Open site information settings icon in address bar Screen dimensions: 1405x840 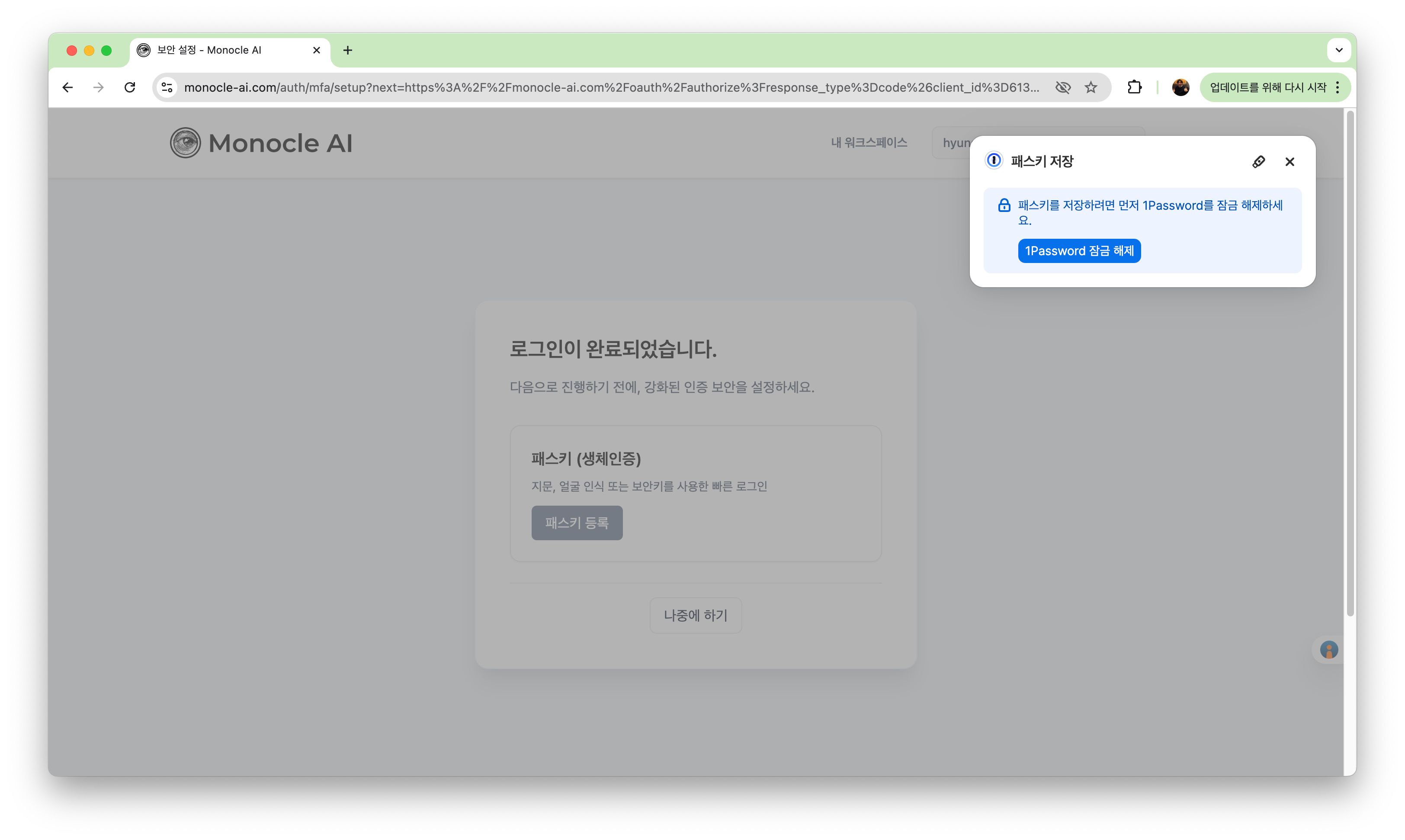(x=167, y=87)
